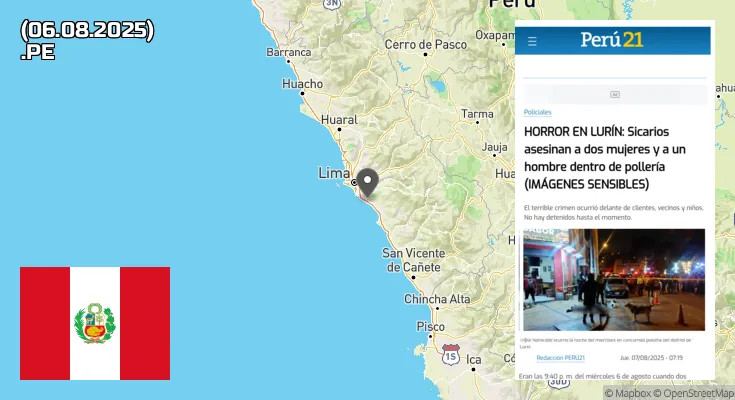The image size is (735, 400).
Task: Select the Cerro de Pasco label
Action: [x=426, y=45]
